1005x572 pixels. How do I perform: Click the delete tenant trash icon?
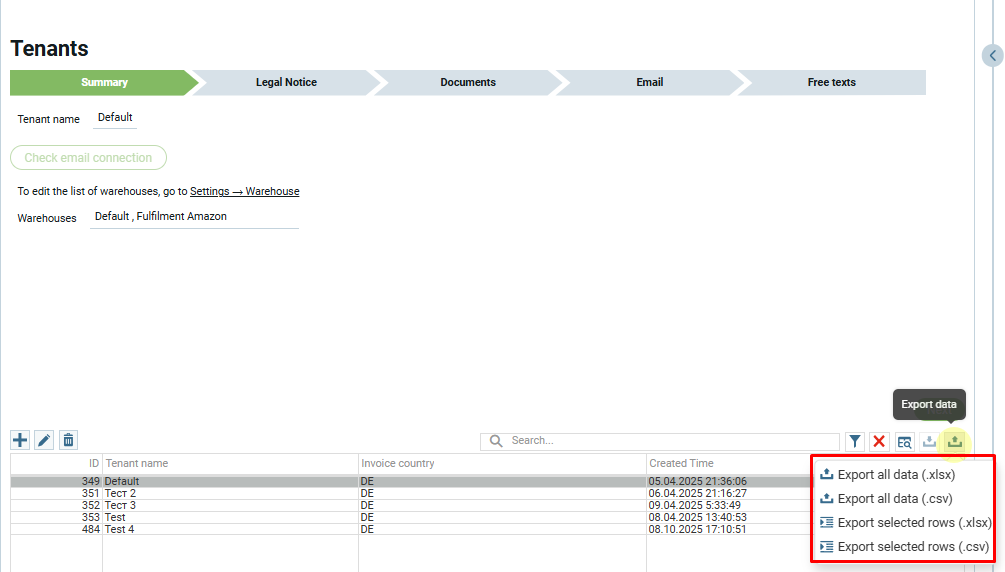pos(68,440)
